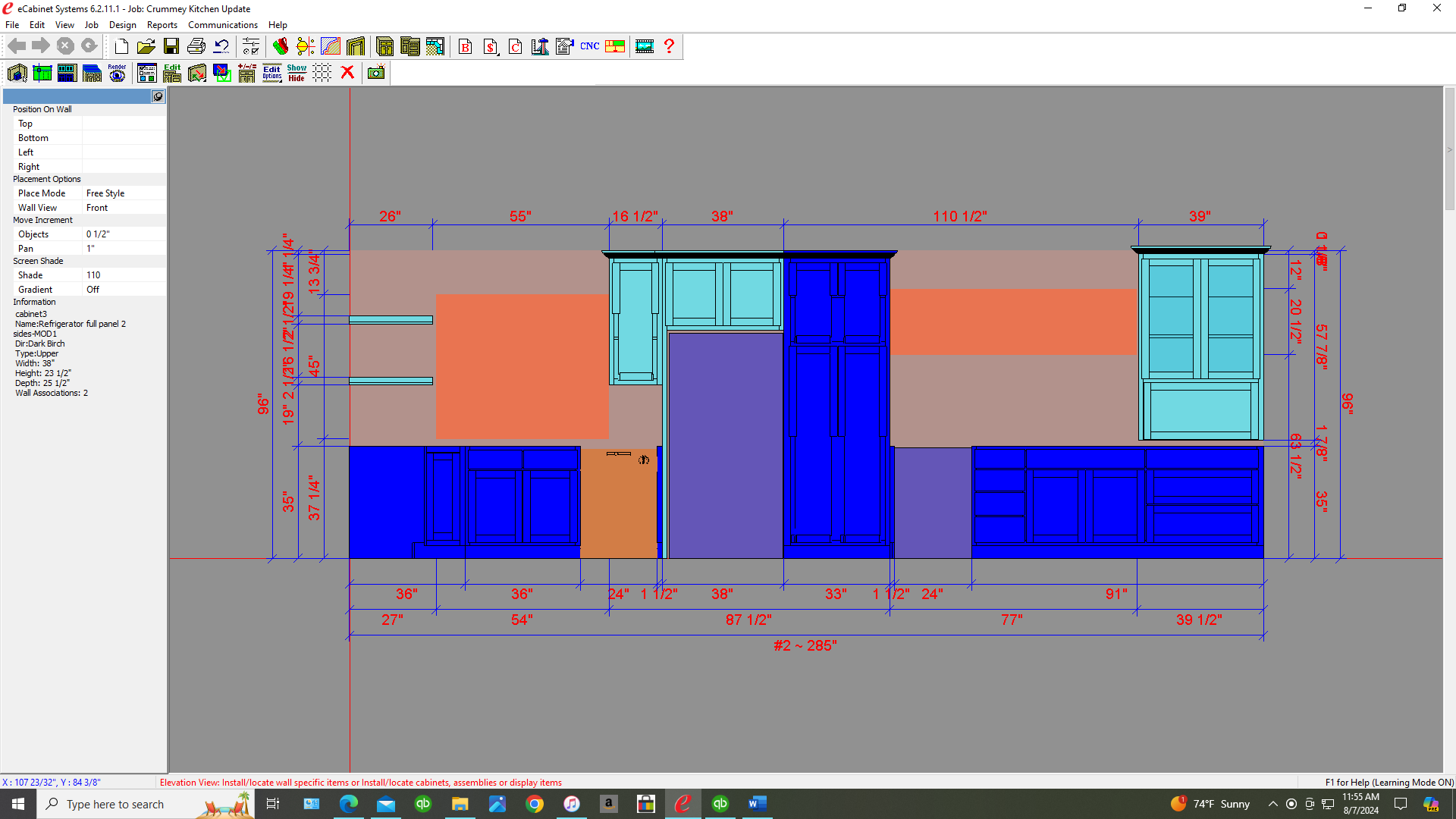1456x819 pixels.
Task: Open eCabinet Systems icon in Windows taskbar
Action: point(683,804)
